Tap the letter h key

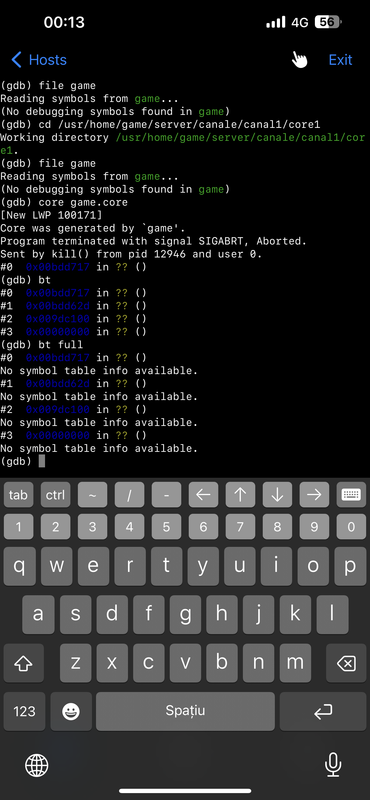tap(222, 614)
